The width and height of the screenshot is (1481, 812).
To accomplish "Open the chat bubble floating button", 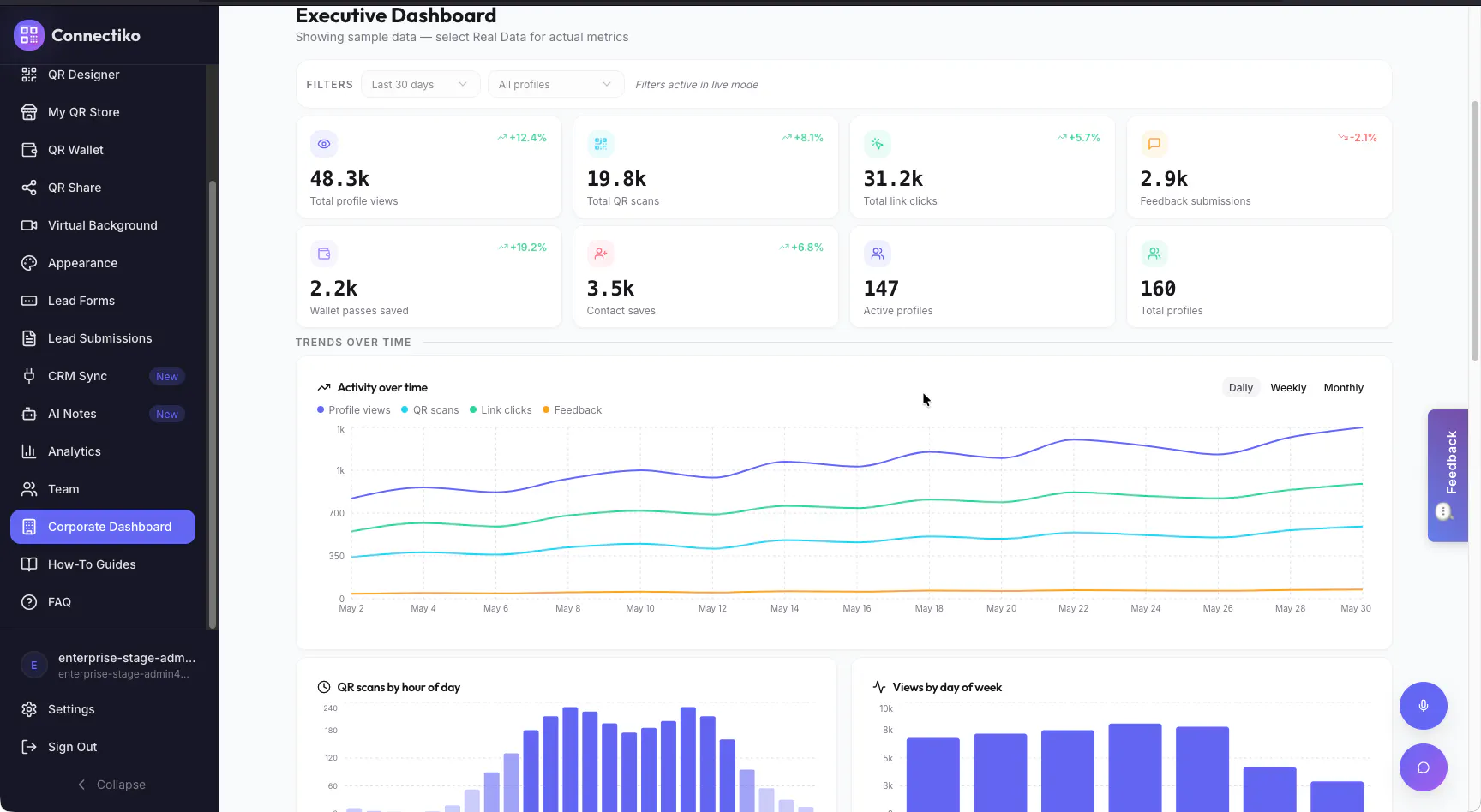I will tap(1424, 767).
